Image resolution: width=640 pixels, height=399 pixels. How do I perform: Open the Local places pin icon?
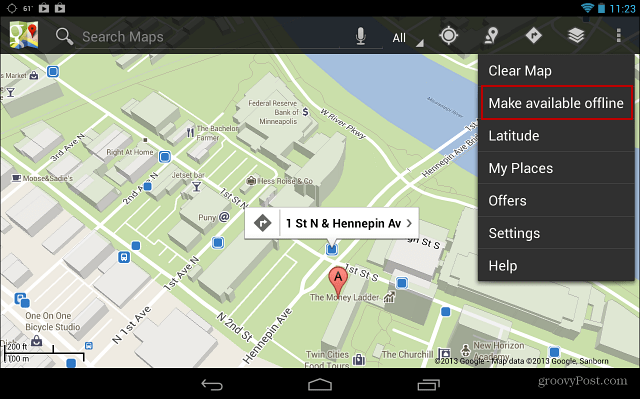[491, 35]
